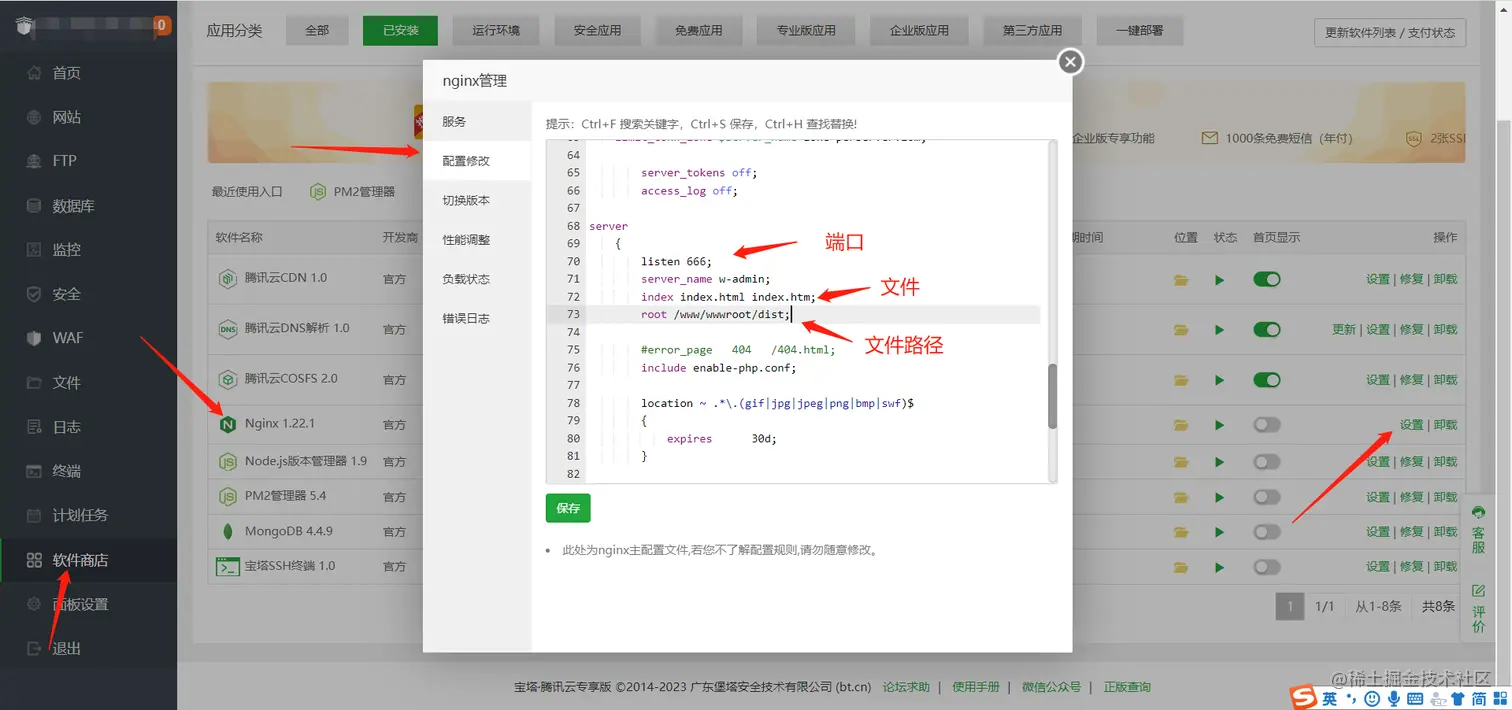Viewport: 1512px width, 710px height.
Task: Open the 腾讯云COSFS row folder icon
Action: click(1182, 380)
